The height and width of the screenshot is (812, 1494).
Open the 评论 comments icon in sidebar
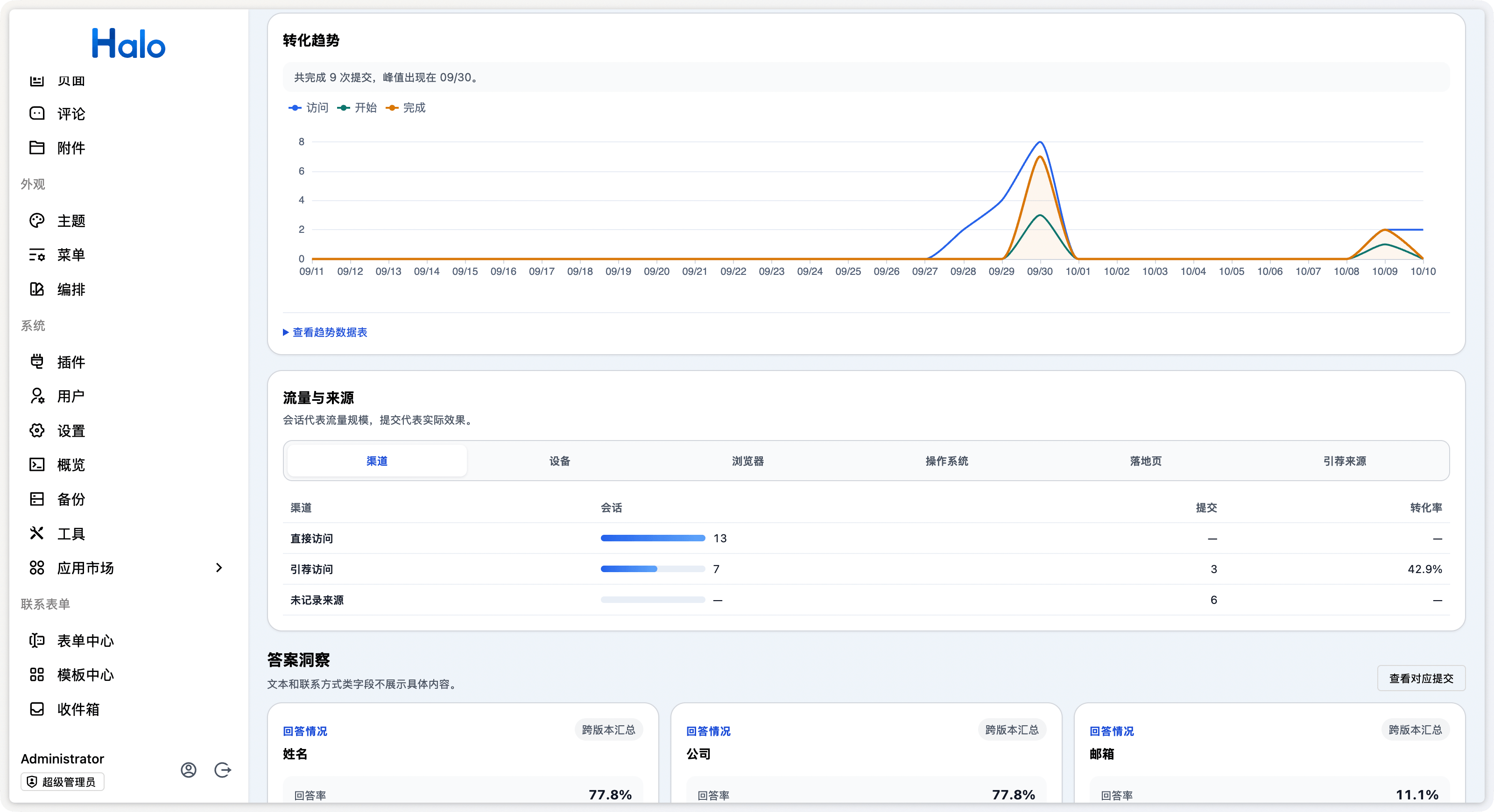36,113
